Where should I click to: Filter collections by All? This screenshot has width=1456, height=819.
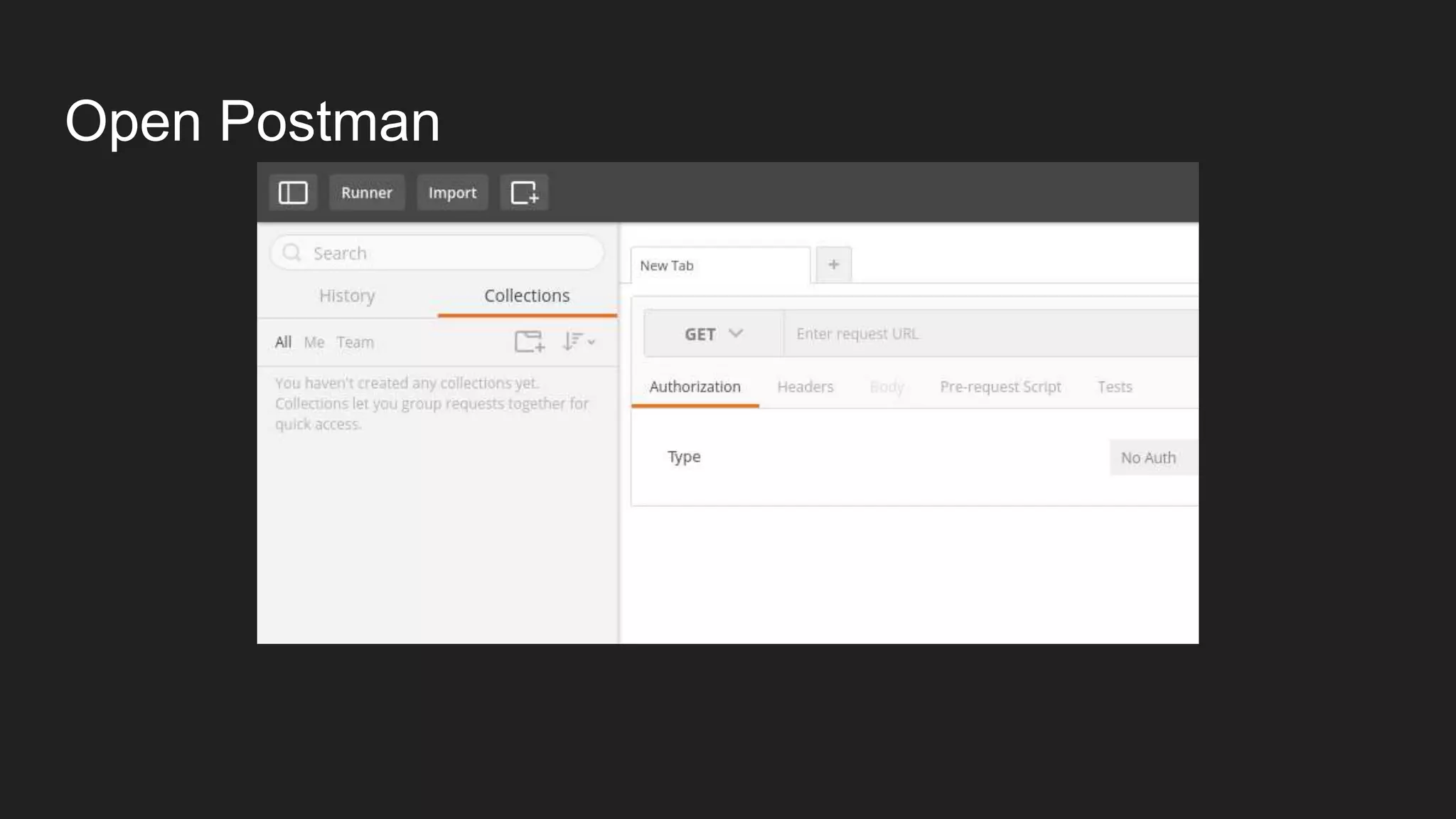click(283, 342)
